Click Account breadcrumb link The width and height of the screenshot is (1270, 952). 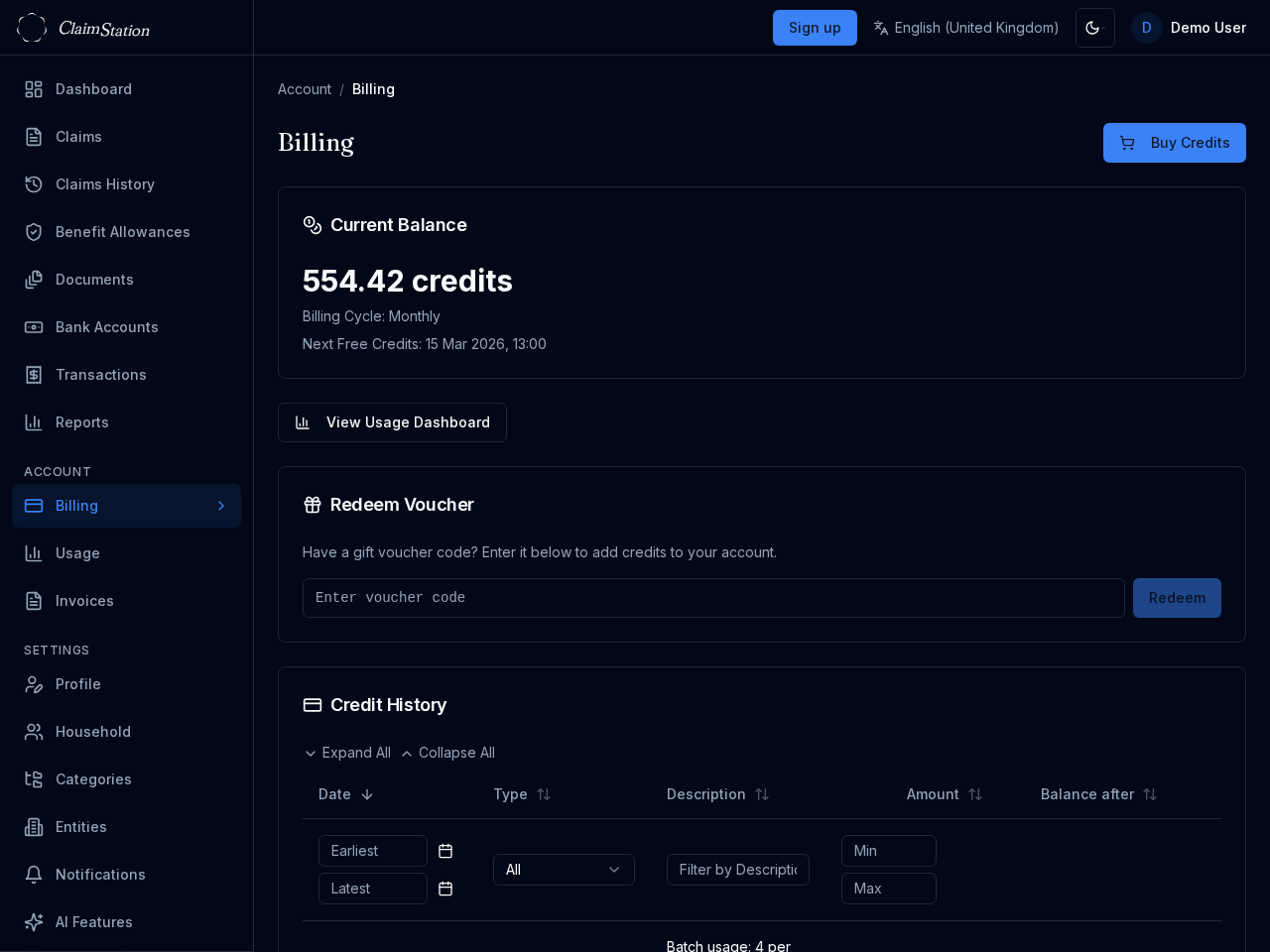[305, 89]
